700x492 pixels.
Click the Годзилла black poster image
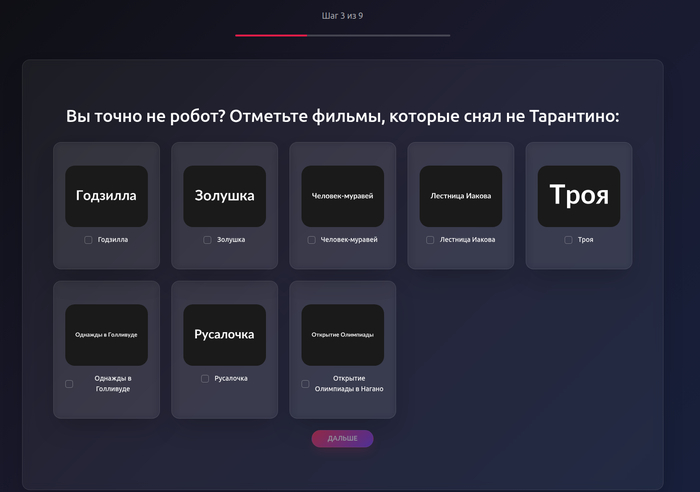click(106, 196)
